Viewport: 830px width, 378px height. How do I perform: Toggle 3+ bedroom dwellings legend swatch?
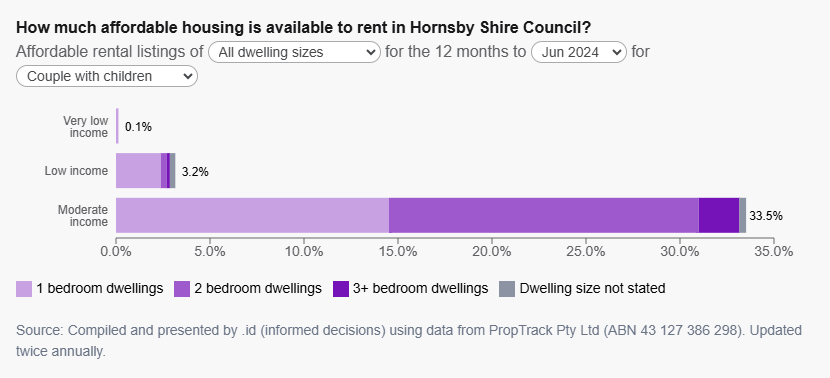click(341, 289)
